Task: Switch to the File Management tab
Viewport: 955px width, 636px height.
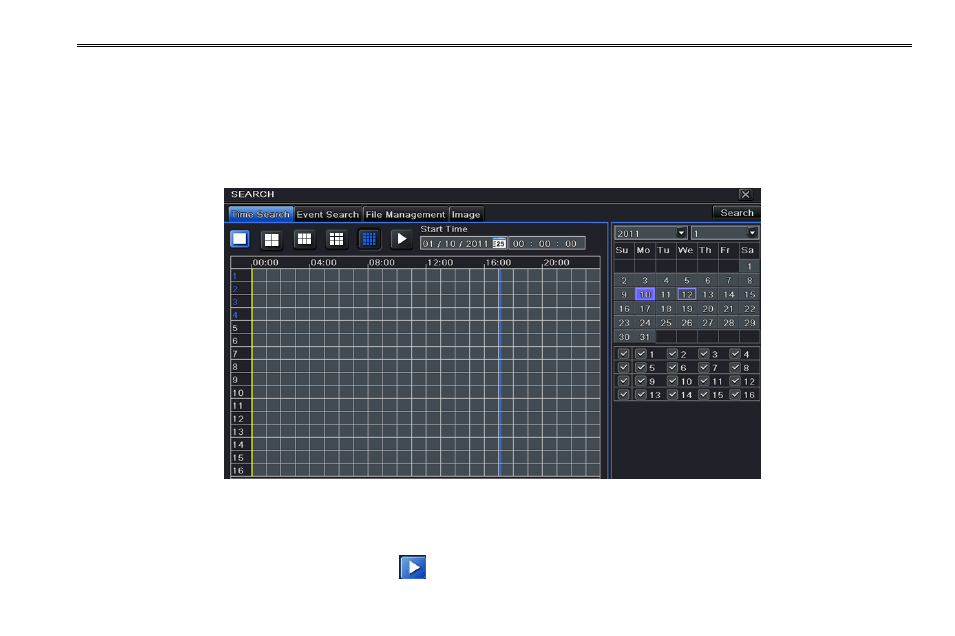Action: pos(405,214)
